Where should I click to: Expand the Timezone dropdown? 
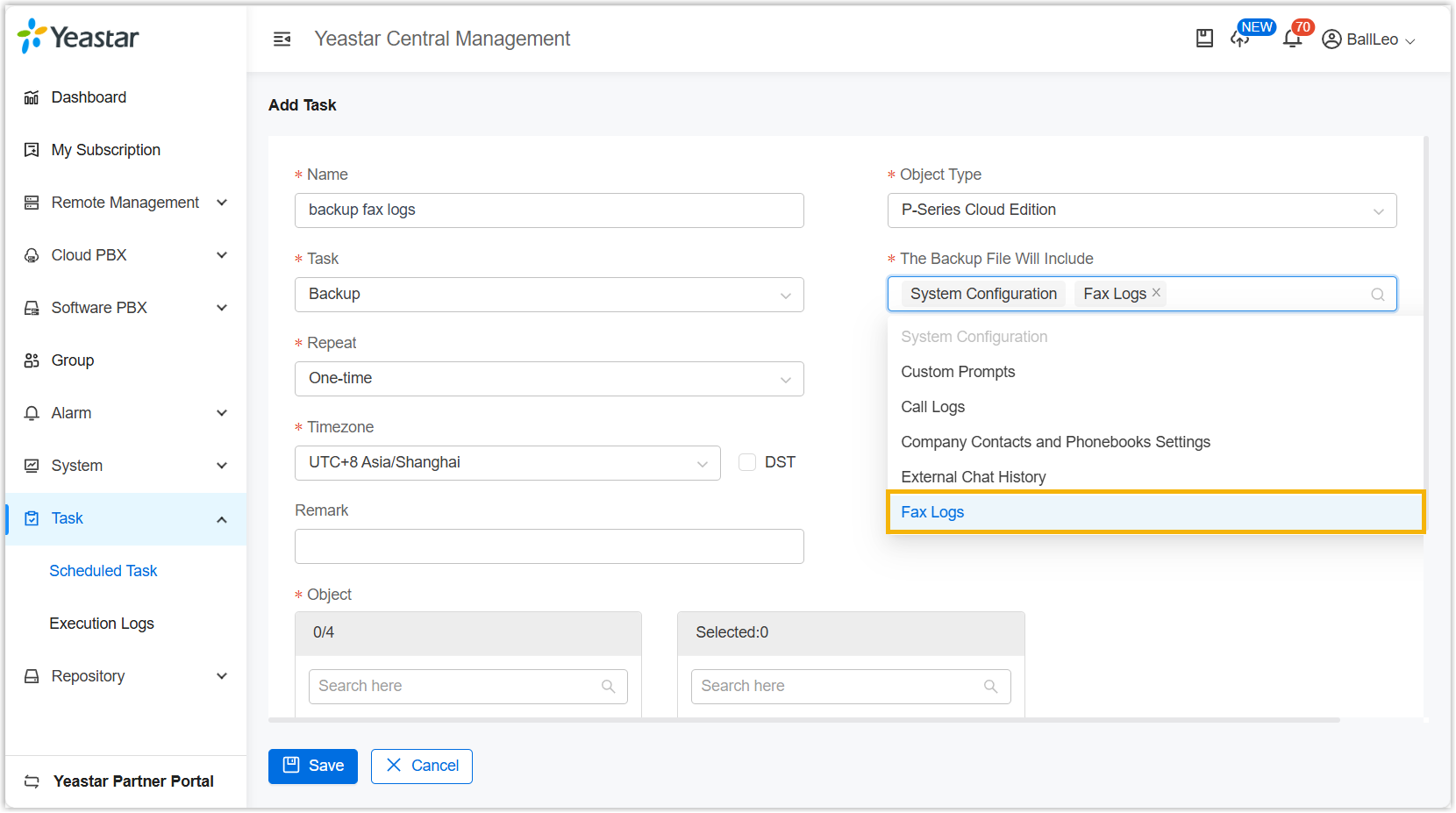pyautogui.click(x=507, y=463)
